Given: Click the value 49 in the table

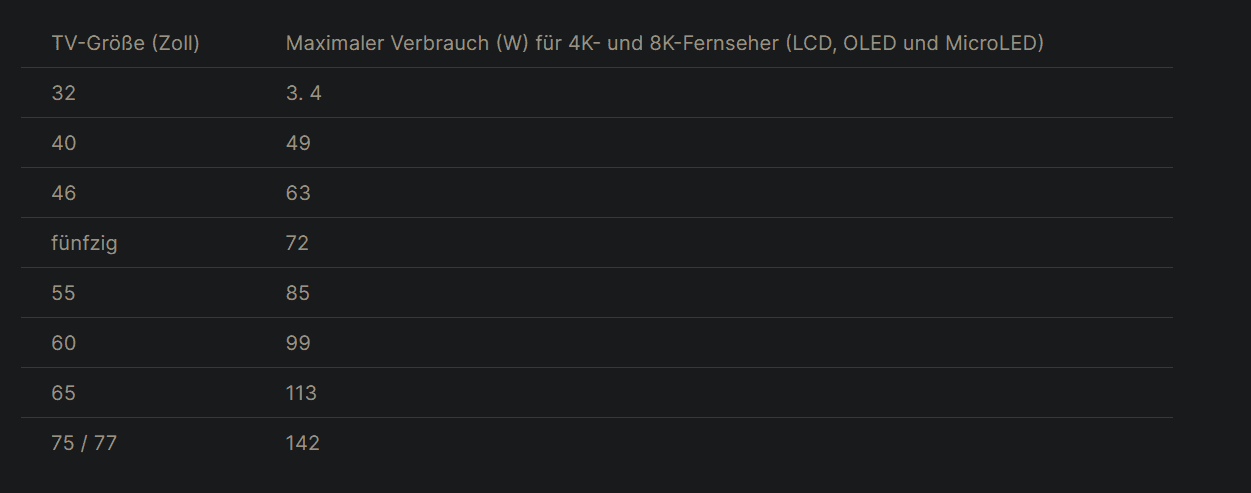Looking at the screenshot, I should [298, 143].
